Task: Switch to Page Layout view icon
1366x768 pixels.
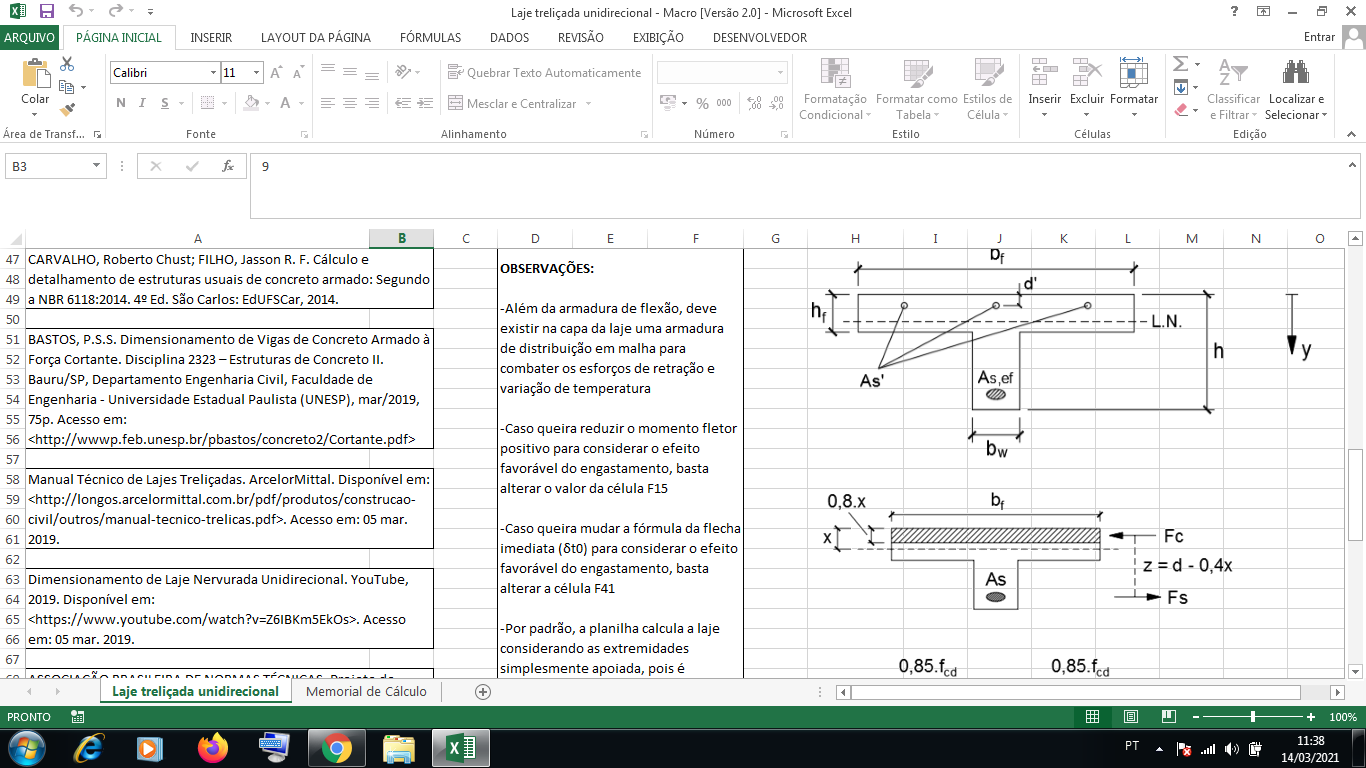Action: (x=1131, y=717)
